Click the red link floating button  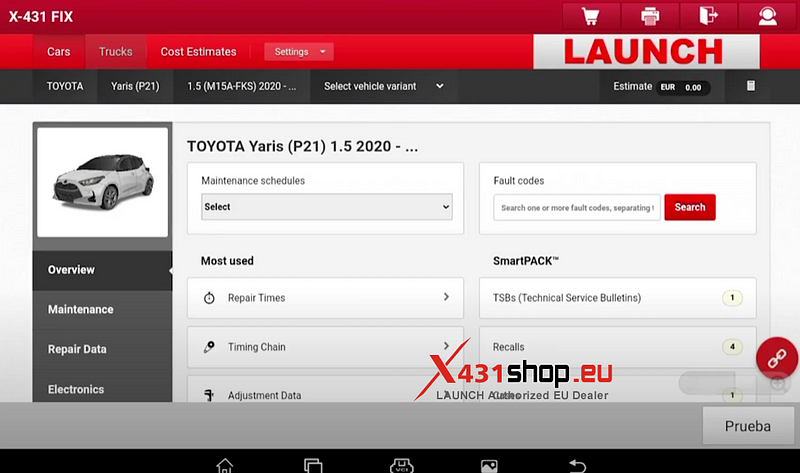click(777, 358)
